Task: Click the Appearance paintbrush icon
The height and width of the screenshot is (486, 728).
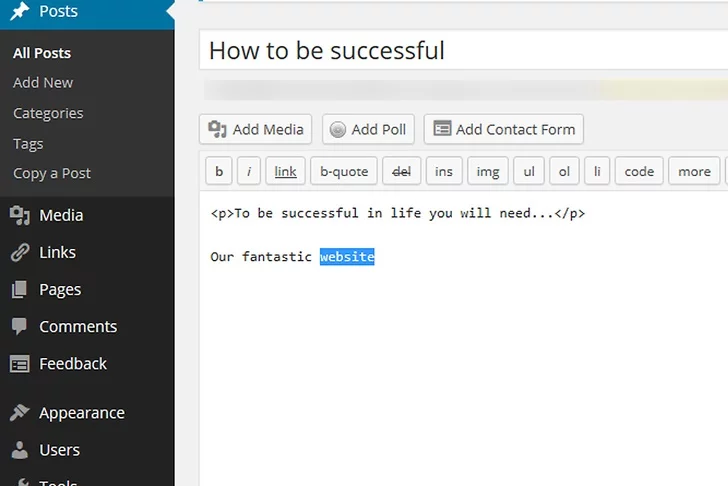Action: pos(18,413)
